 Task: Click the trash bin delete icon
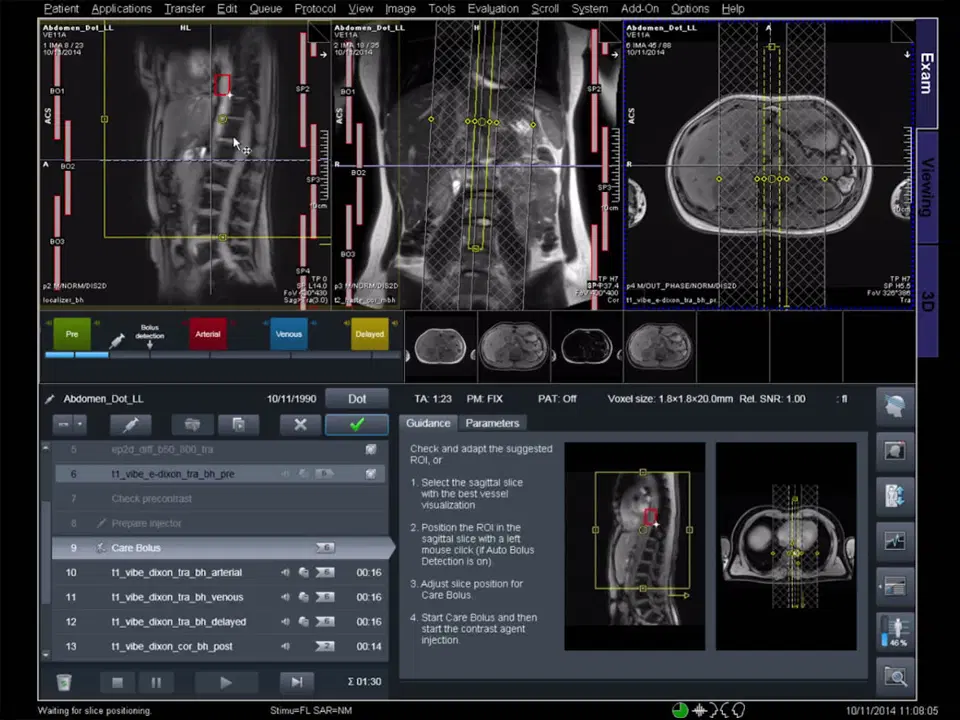63,682
